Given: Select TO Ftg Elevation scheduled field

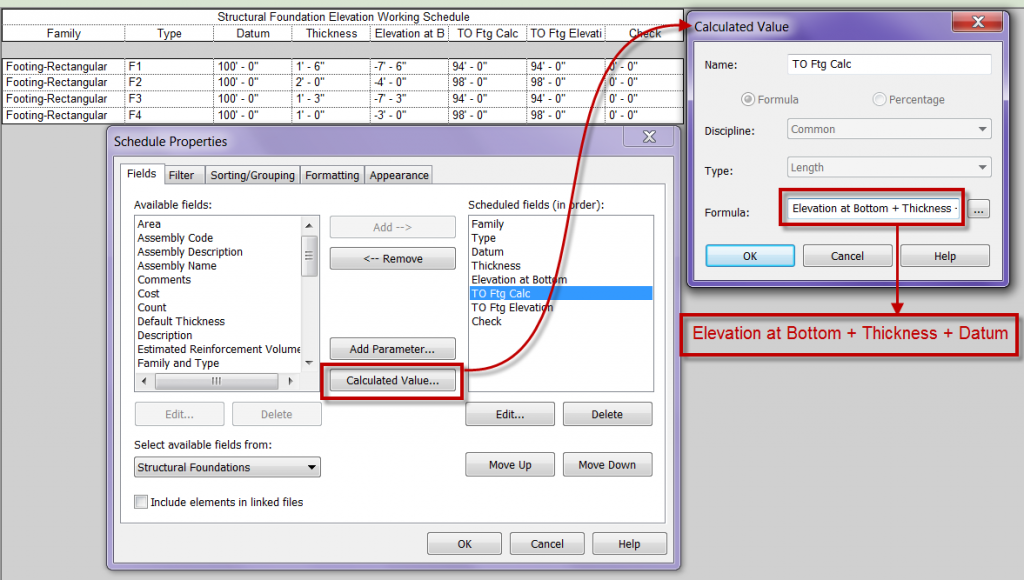Looking at the screenshot, I should point(512,307).
